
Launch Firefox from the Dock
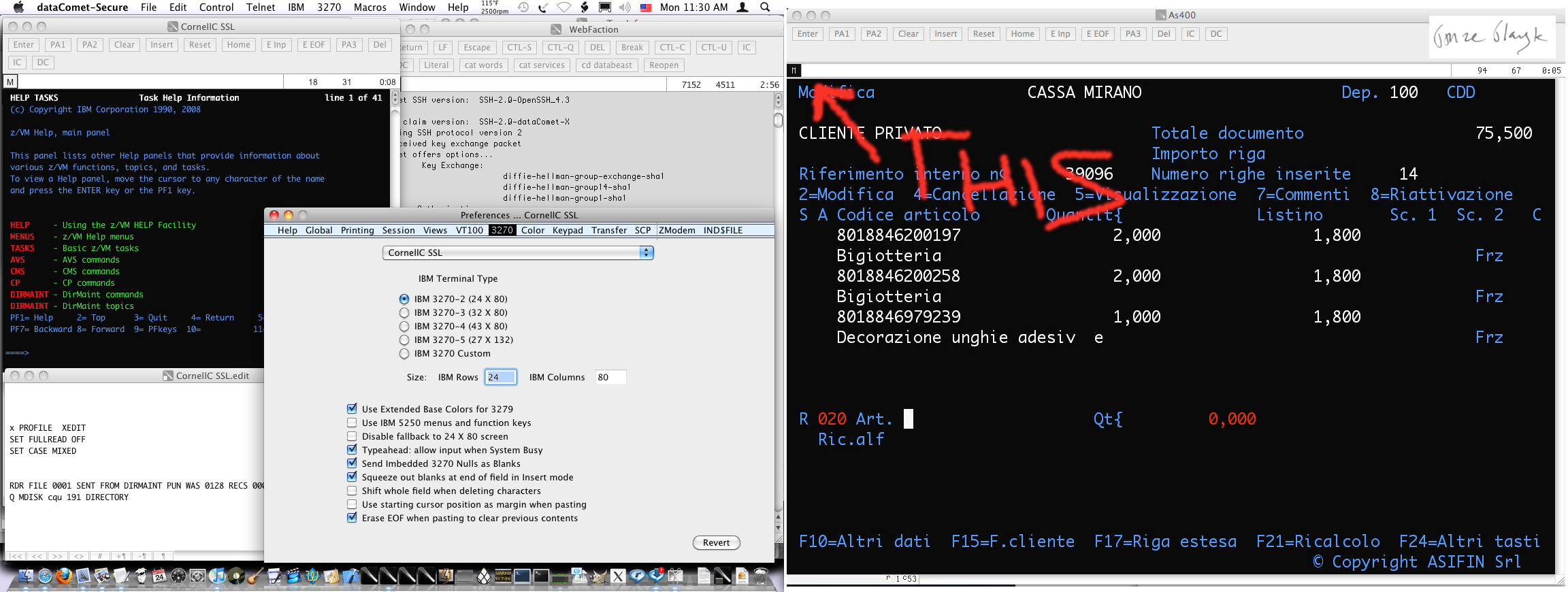point(64,576)
